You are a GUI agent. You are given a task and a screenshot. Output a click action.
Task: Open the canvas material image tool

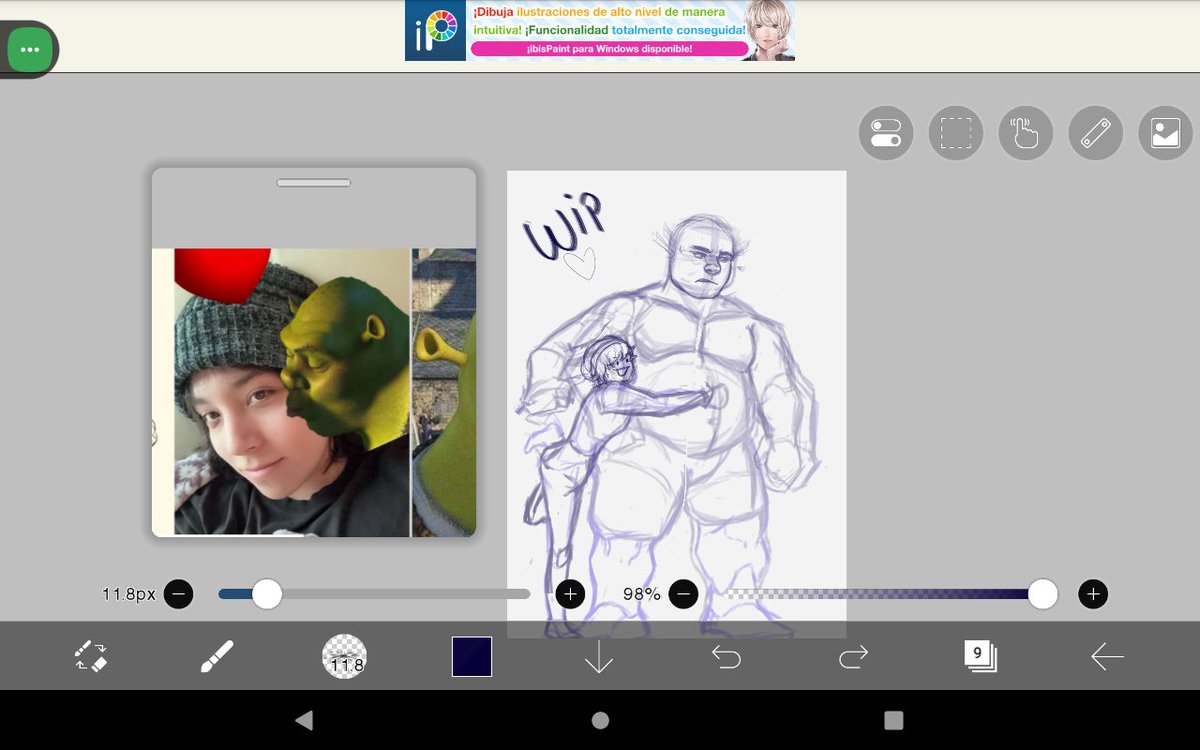(x=1166, y=133)
